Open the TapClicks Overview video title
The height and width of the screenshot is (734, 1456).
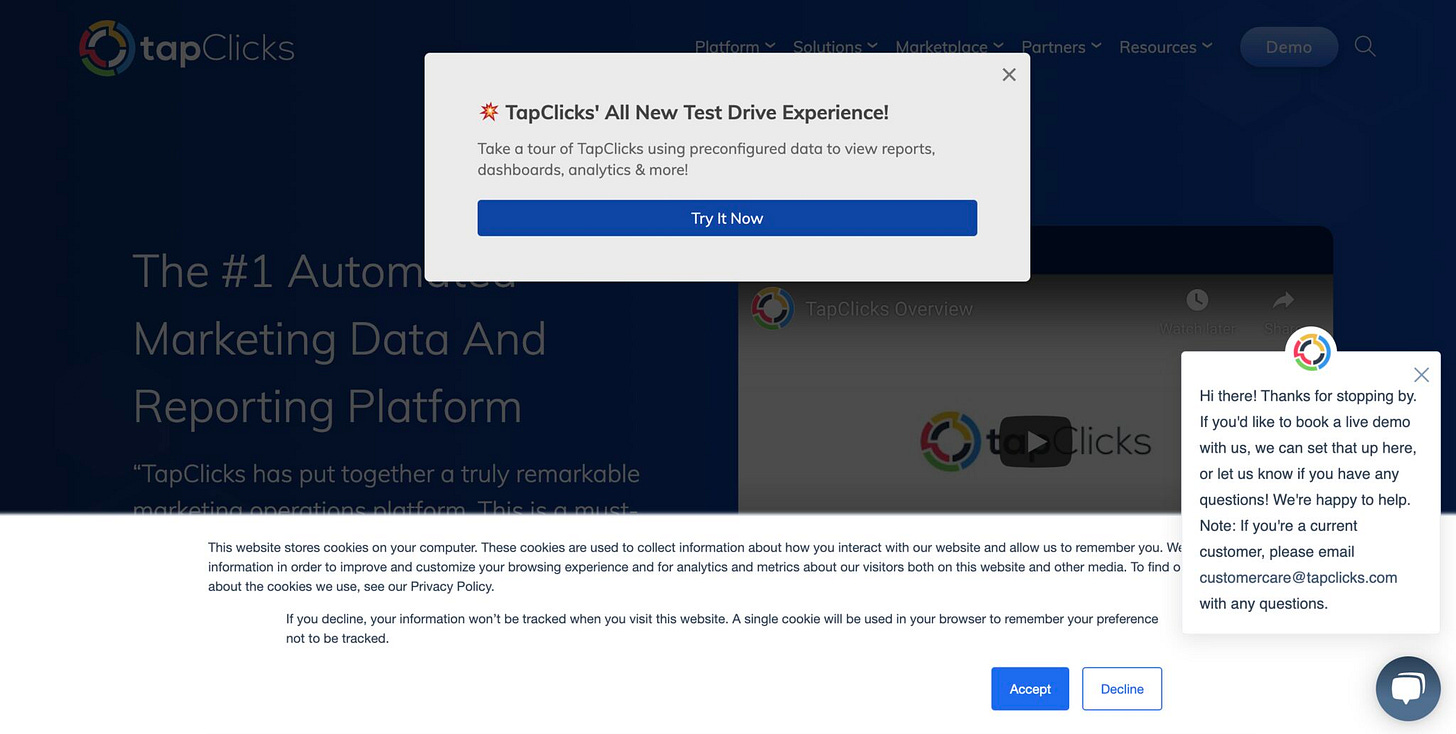click(x=889, y=309)
